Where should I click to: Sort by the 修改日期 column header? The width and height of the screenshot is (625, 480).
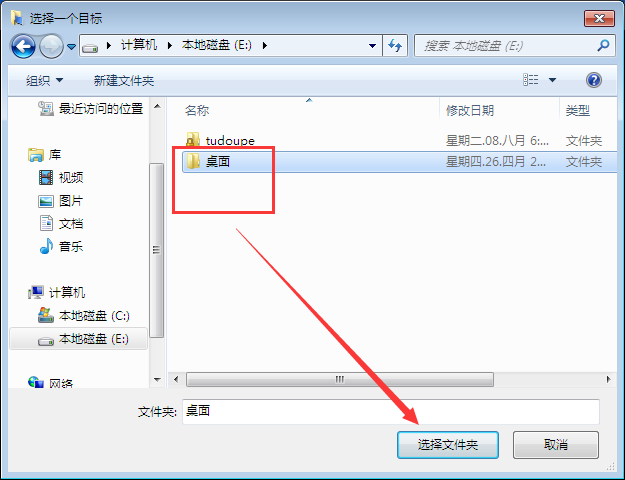pyautogui.click(x=470, y=110)
